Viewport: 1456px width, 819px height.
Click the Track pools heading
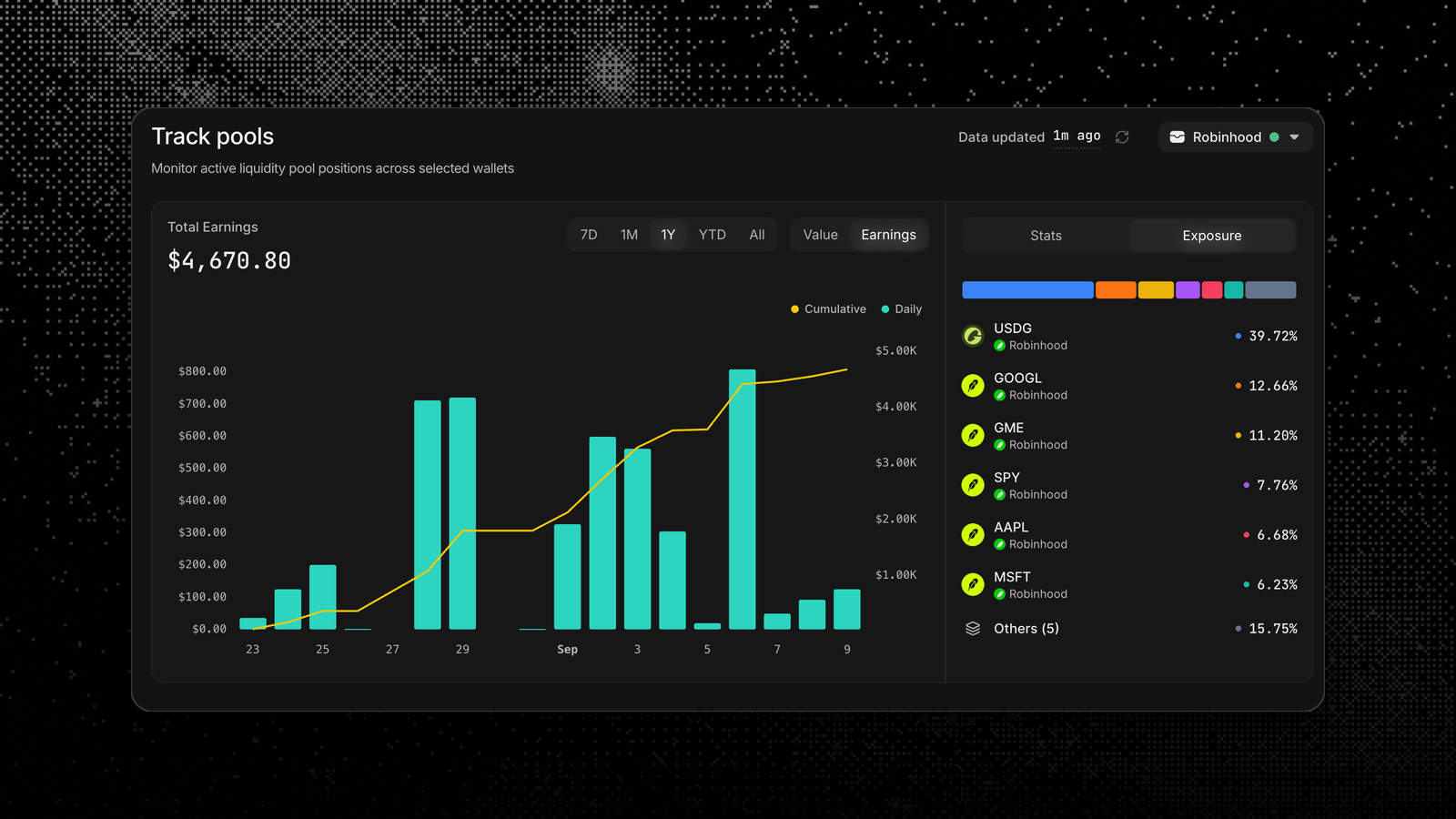coord(213,136)
